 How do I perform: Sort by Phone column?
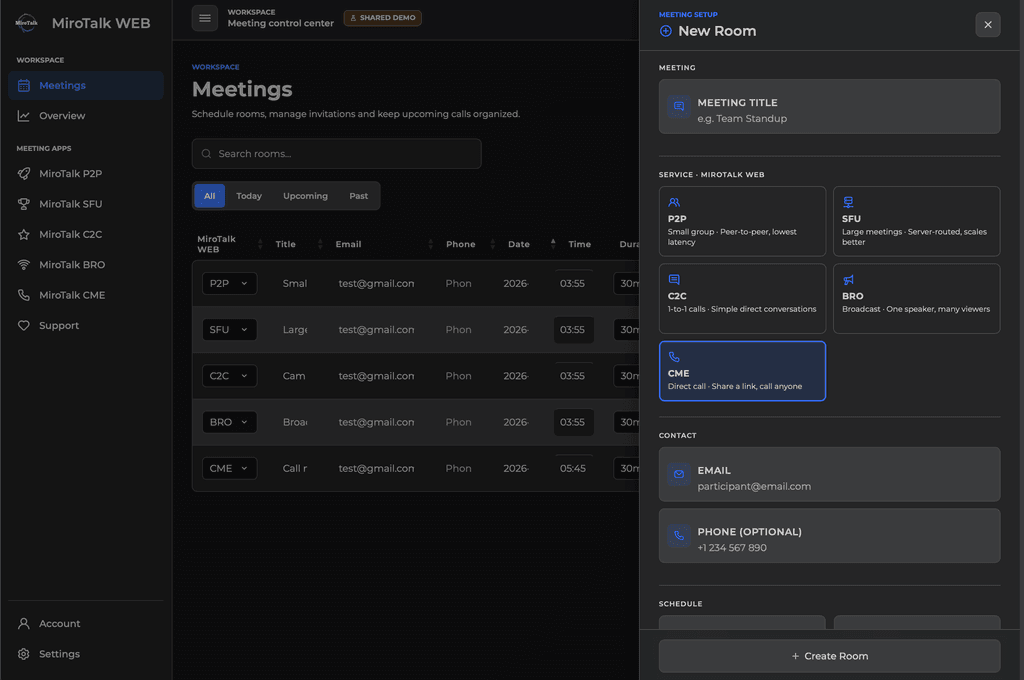click(470, 244)
